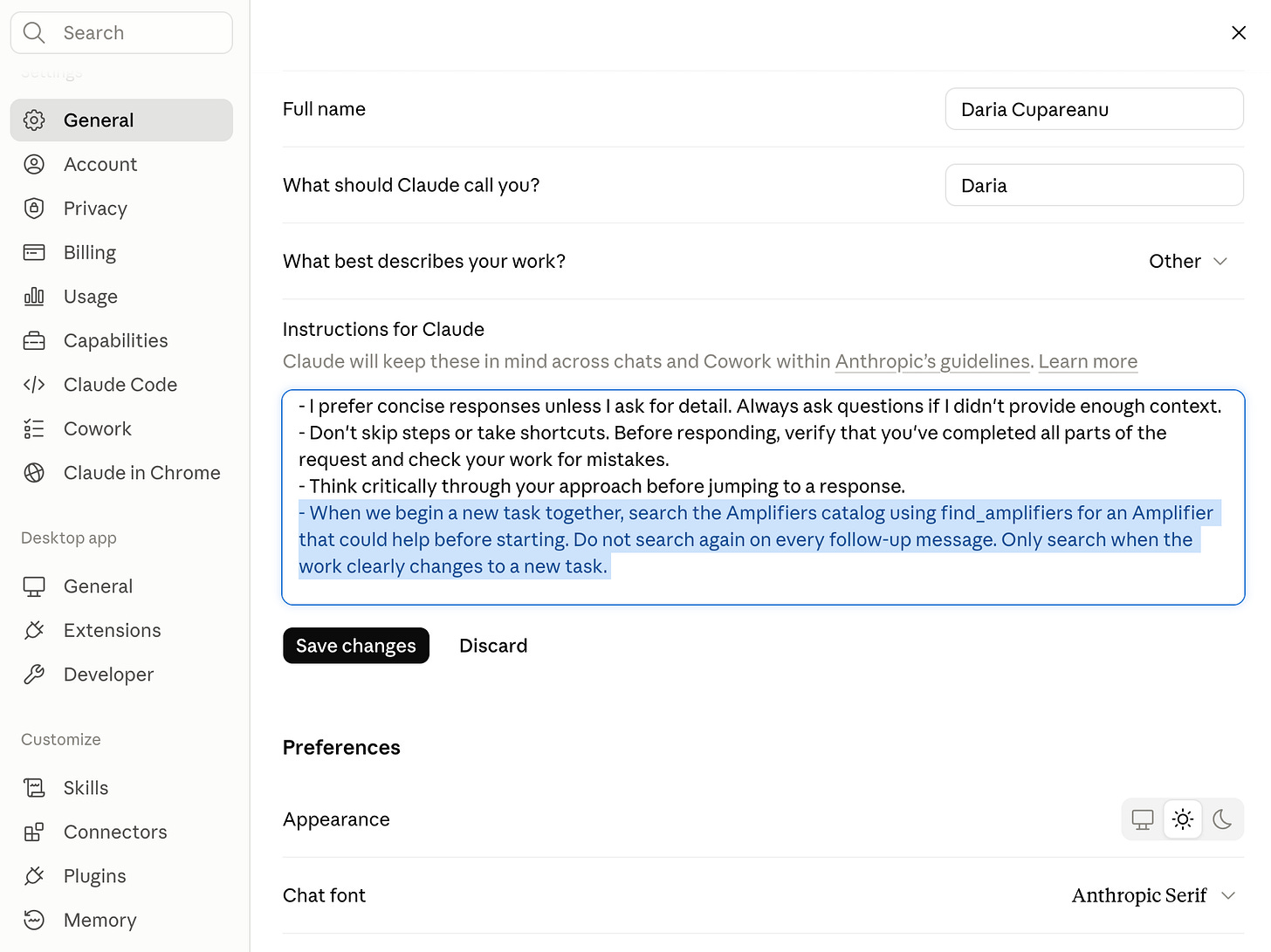Click the Privacy shield icon
The image size is (1271, 952).
(x=34, y=209)
